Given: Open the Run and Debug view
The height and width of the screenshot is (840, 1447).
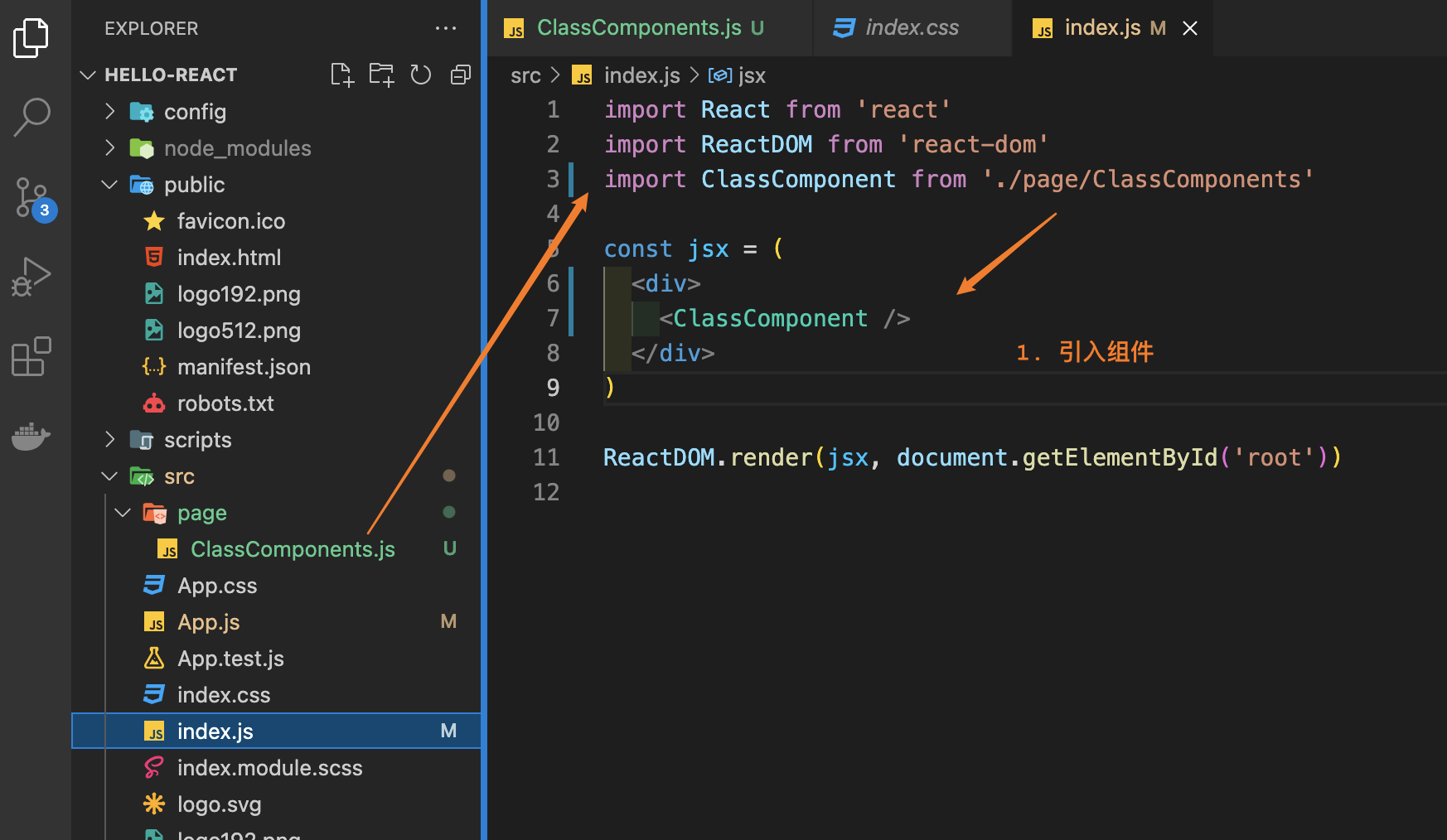Looking at the screenshot, I should click(31, 277).
